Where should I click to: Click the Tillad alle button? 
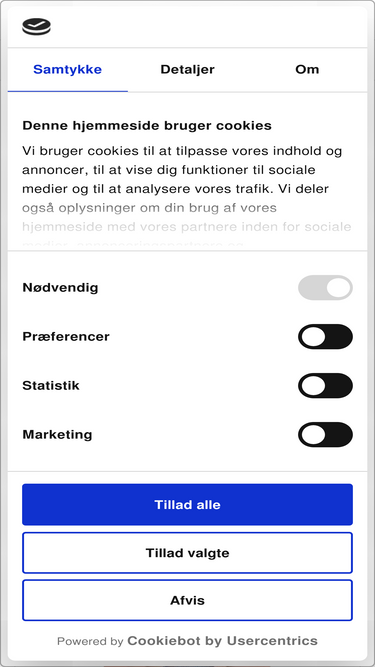pos(188,505)
